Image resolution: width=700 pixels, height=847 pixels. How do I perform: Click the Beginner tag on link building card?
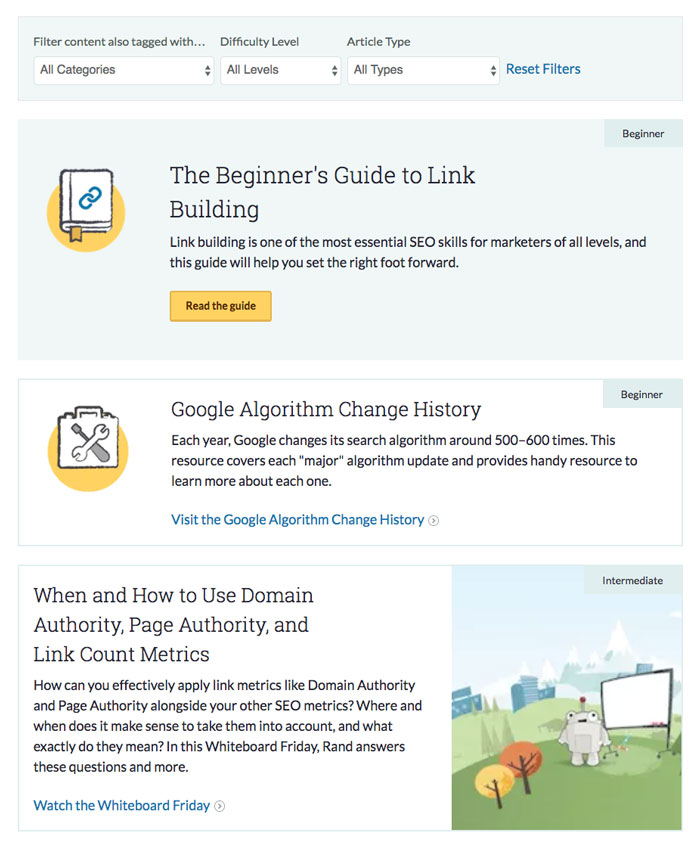point(643,133)
